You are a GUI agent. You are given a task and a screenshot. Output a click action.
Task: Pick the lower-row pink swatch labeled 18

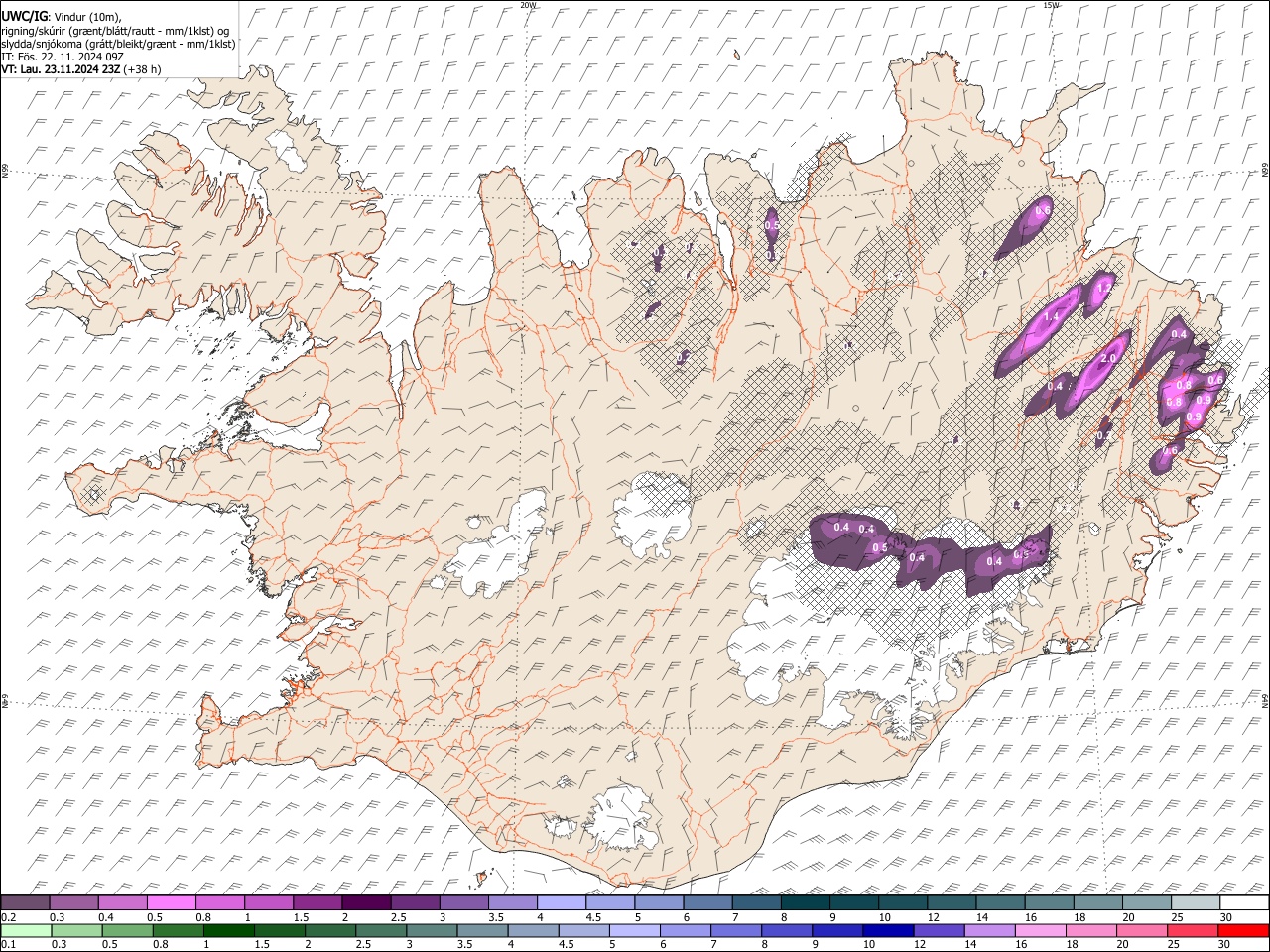click(x=1089, y=930)
